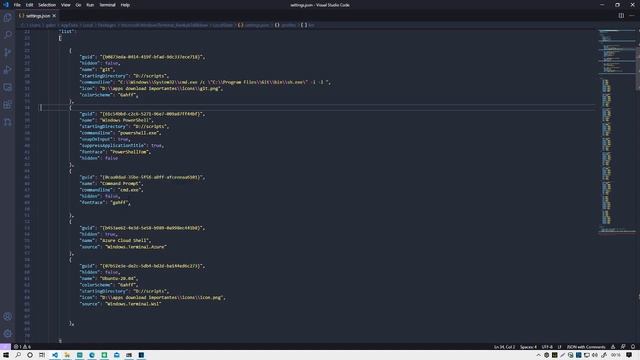Open the Extensions view

7,105
